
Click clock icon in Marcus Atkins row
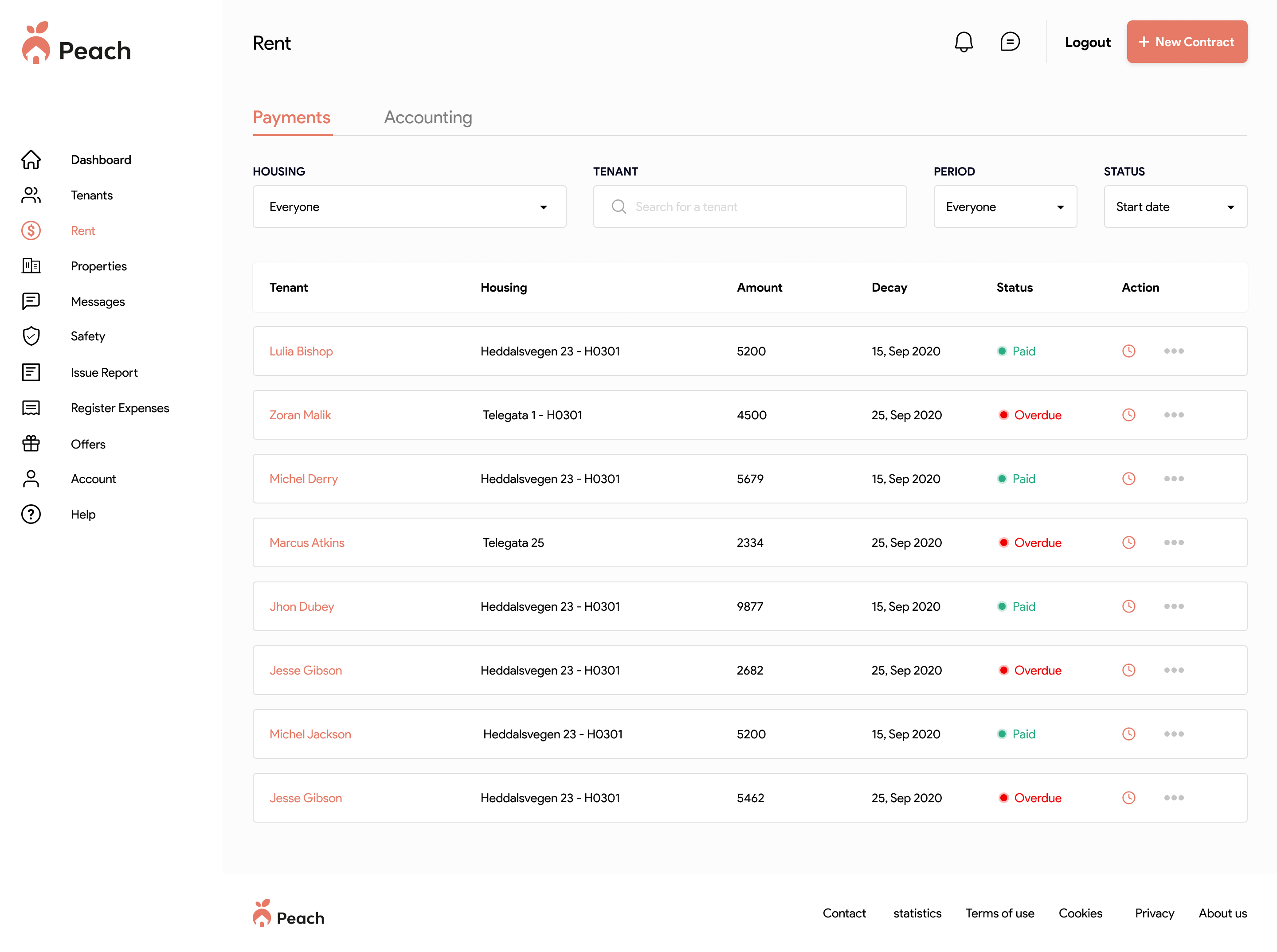(1128, 542)
